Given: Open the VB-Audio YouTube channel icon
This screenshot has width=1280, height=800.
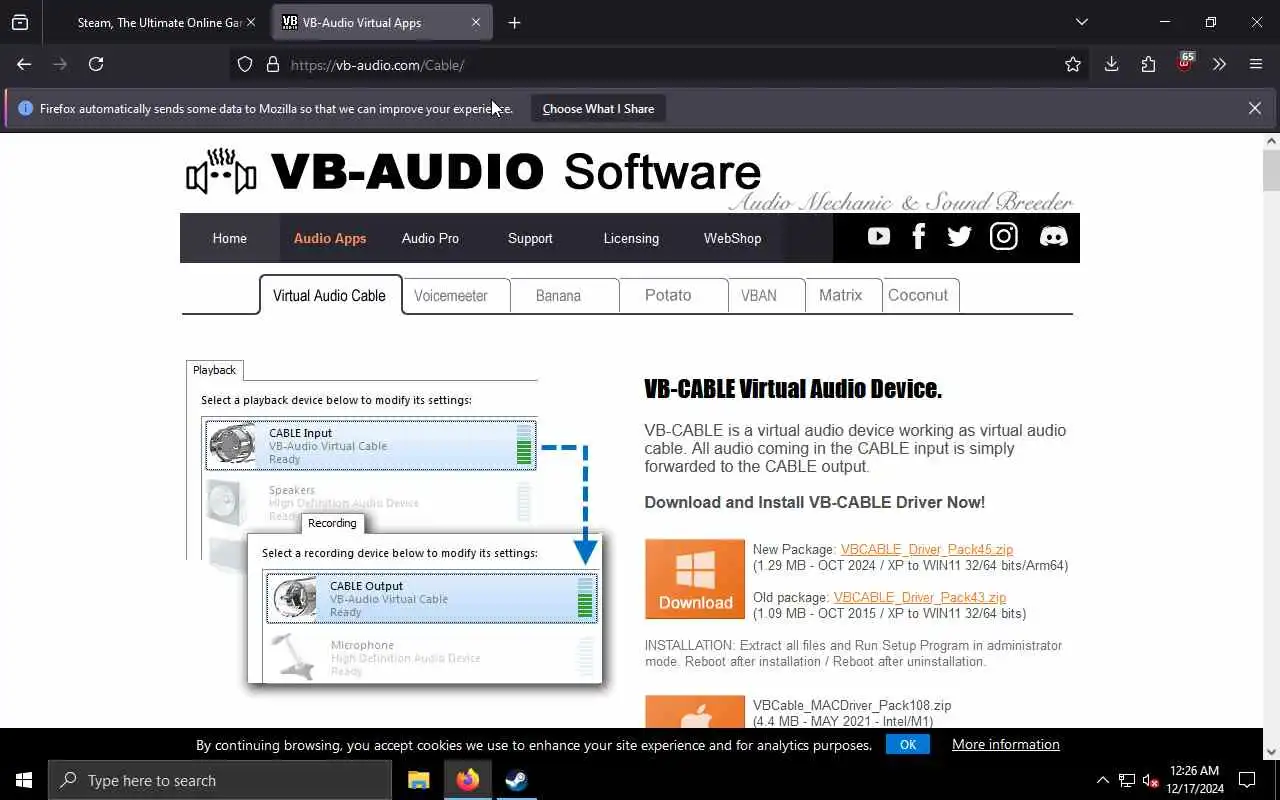Looking at the screenshot, I should click(879, 237).
